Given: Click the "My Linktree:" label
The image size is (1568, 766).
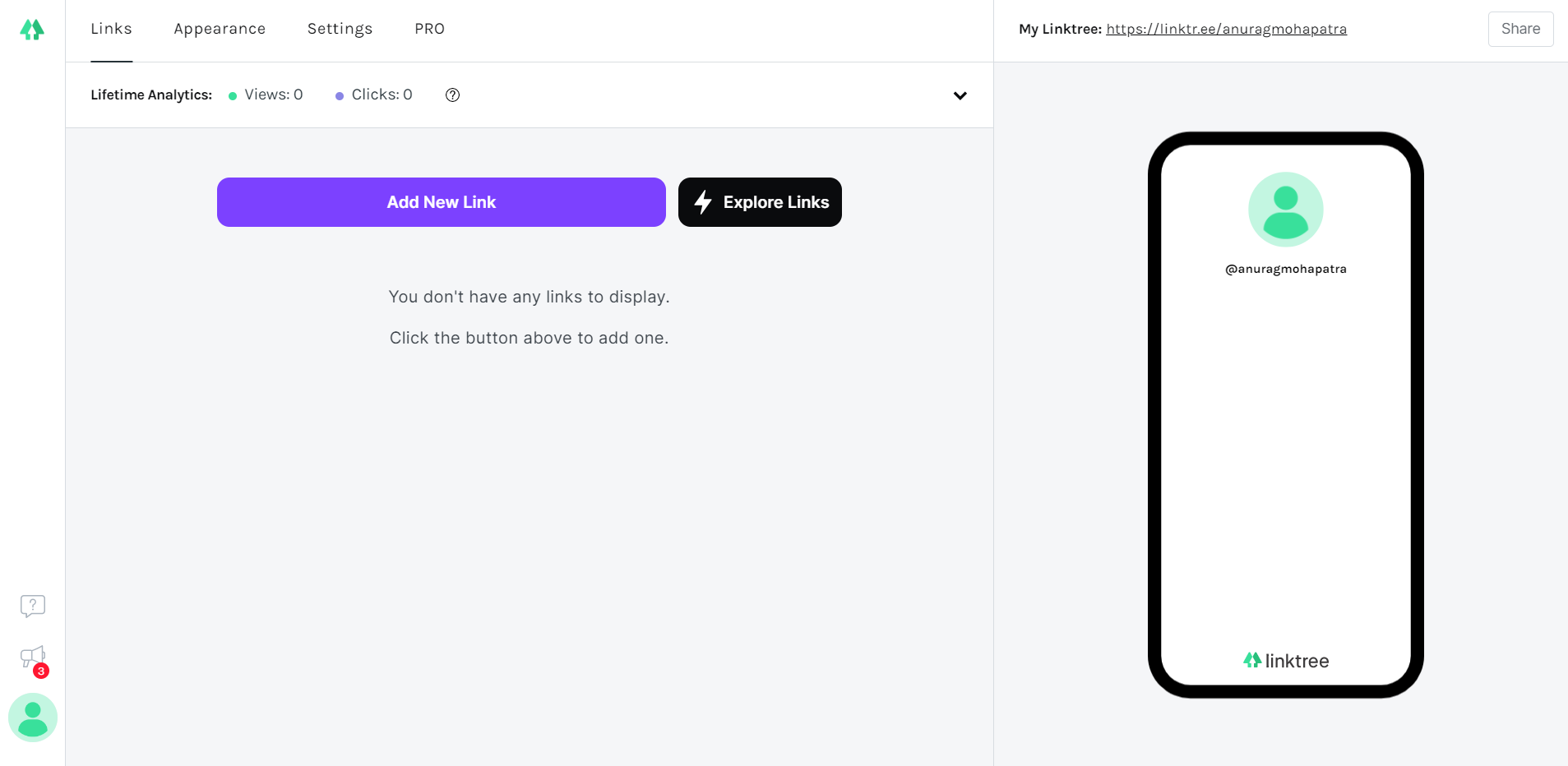Looking at the screenshot, I should tap(1060, 29).
